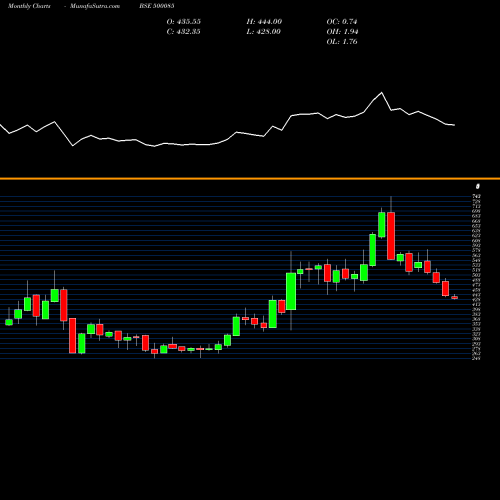Select the 'OL: 1.76' reading
Viewport: 500px width, 500px height.
[342, 42]
